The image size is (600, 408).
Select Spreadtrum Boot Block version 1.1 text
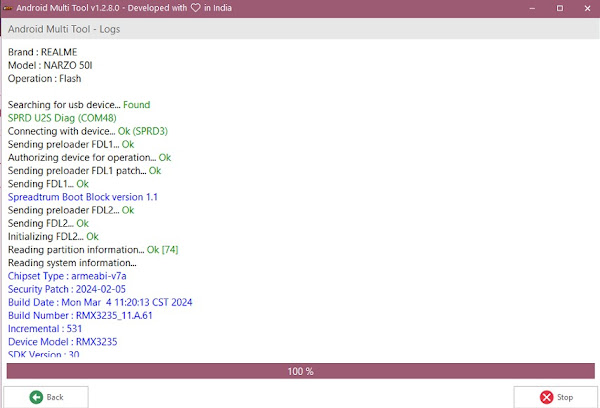[x=83, y=197]
